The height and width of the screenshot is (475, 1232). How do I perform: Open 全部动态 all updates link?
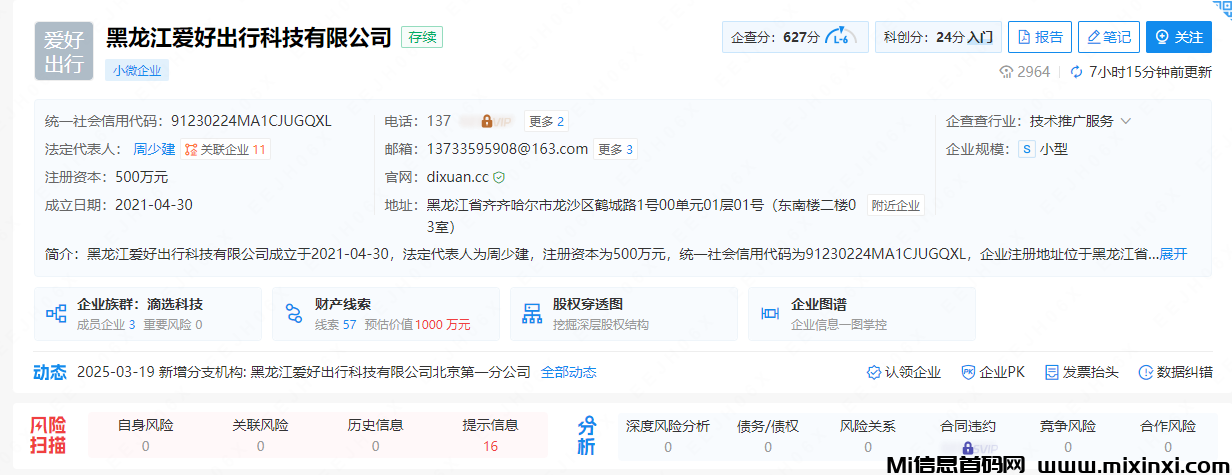(x=569, y=372)
